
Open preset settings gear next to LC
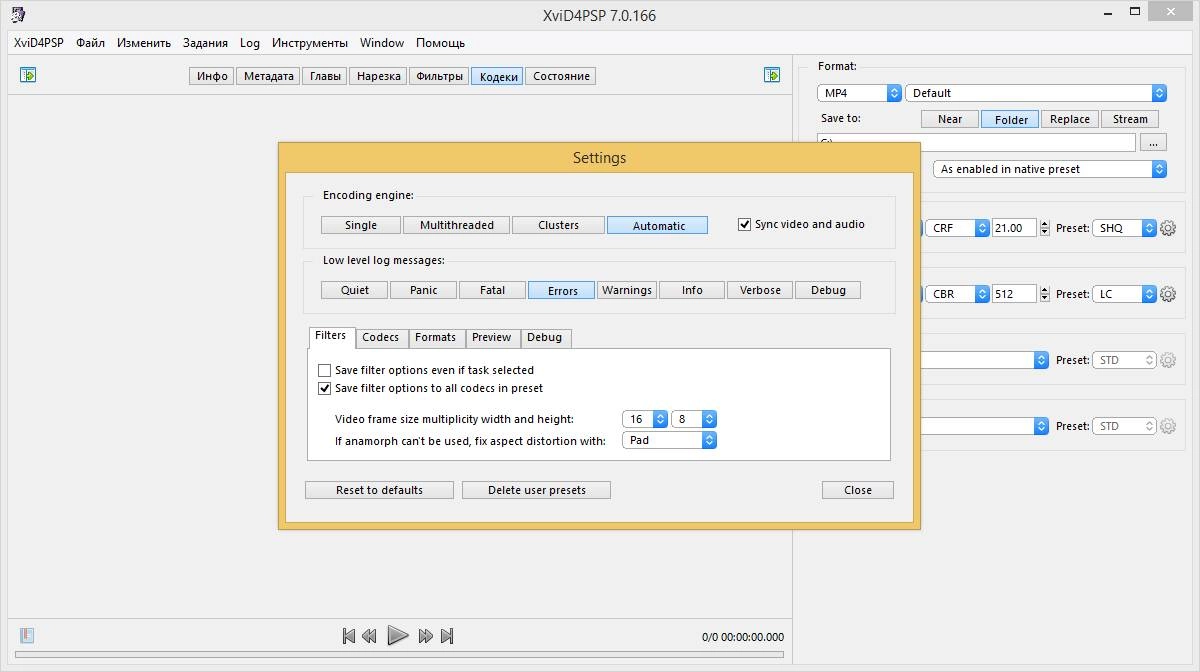tap(1167, 294)
